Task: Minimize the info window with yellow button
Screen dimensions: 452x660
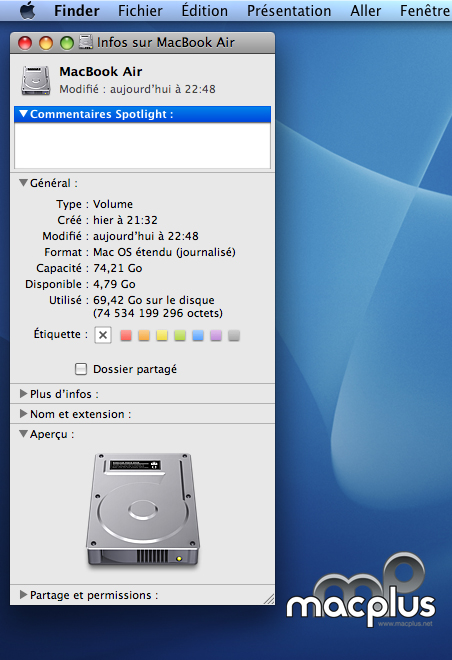Action: [46, 43]
